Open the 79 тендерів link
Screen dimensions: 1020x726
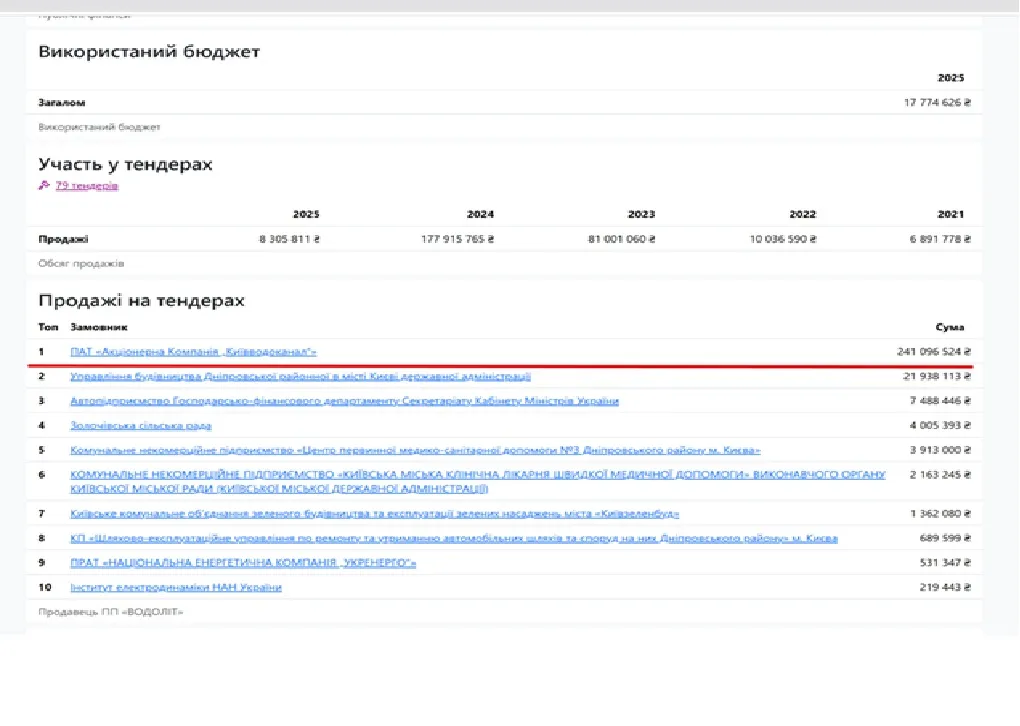click(x=88, y=186)
